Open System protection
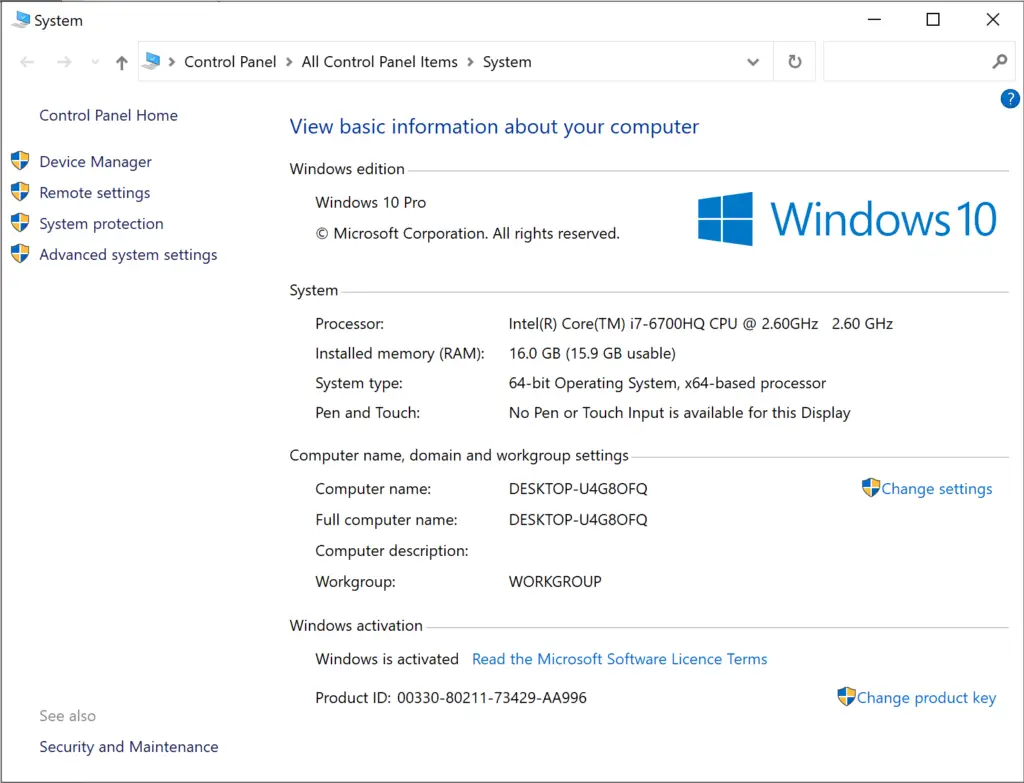 [101, 224]
